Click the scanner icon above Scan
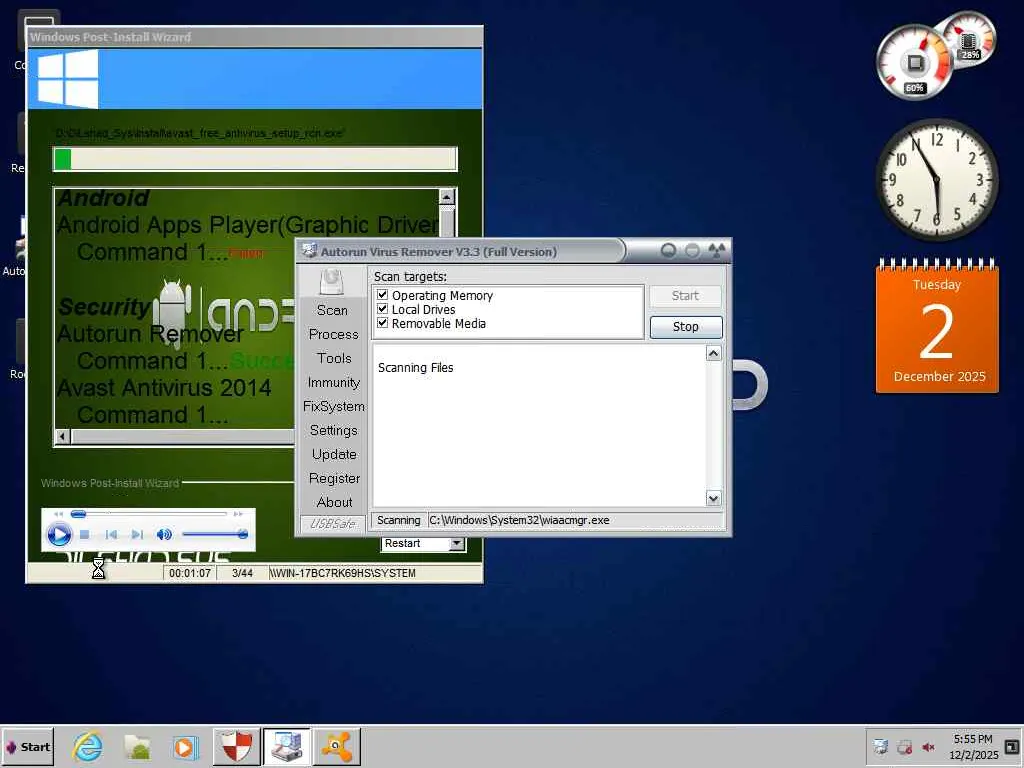Screen dimensions: 1024x768 click(332, 282)
